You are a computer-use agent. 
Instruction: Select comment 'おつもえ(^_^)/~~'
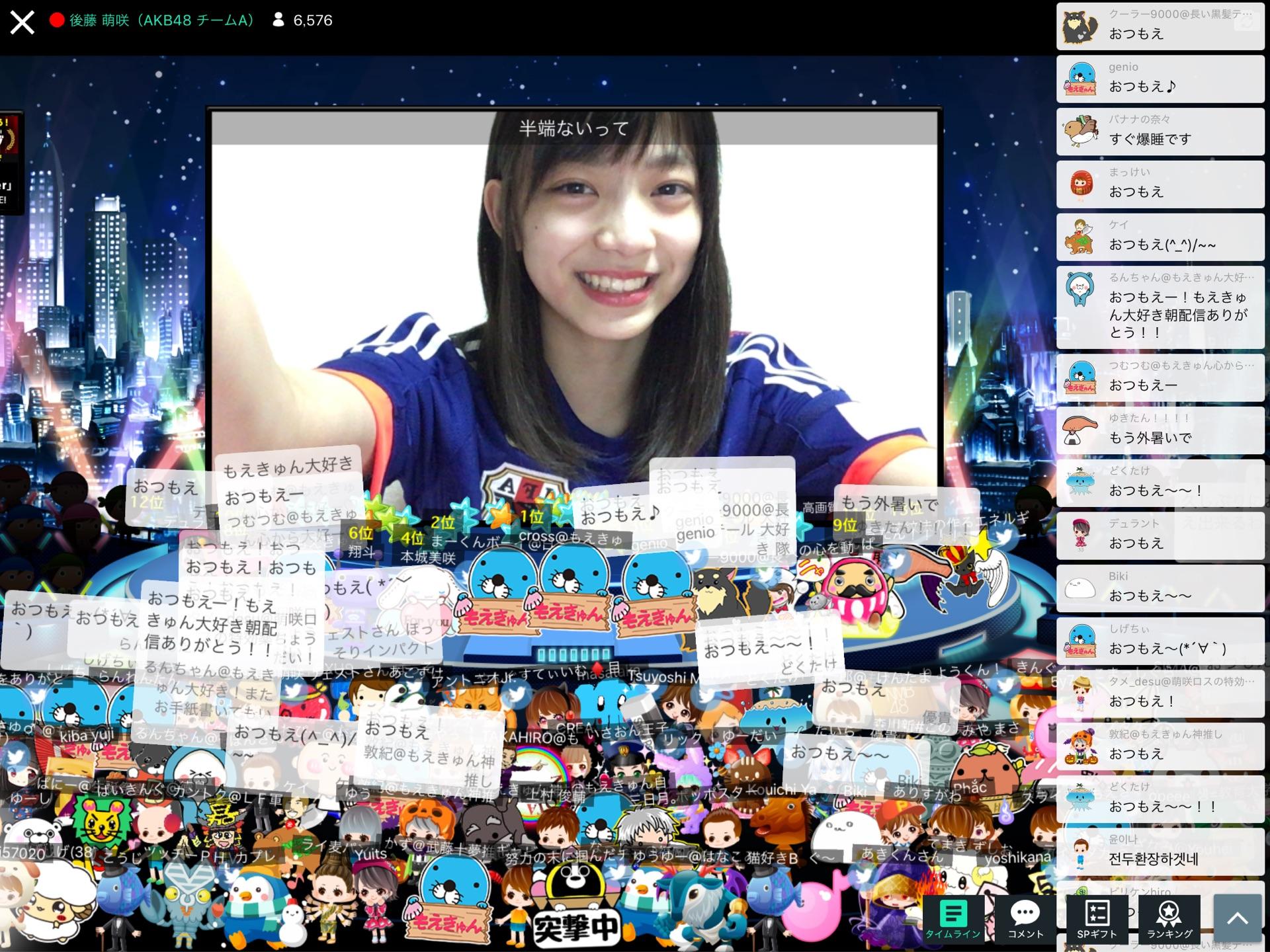coord(1160,237)
